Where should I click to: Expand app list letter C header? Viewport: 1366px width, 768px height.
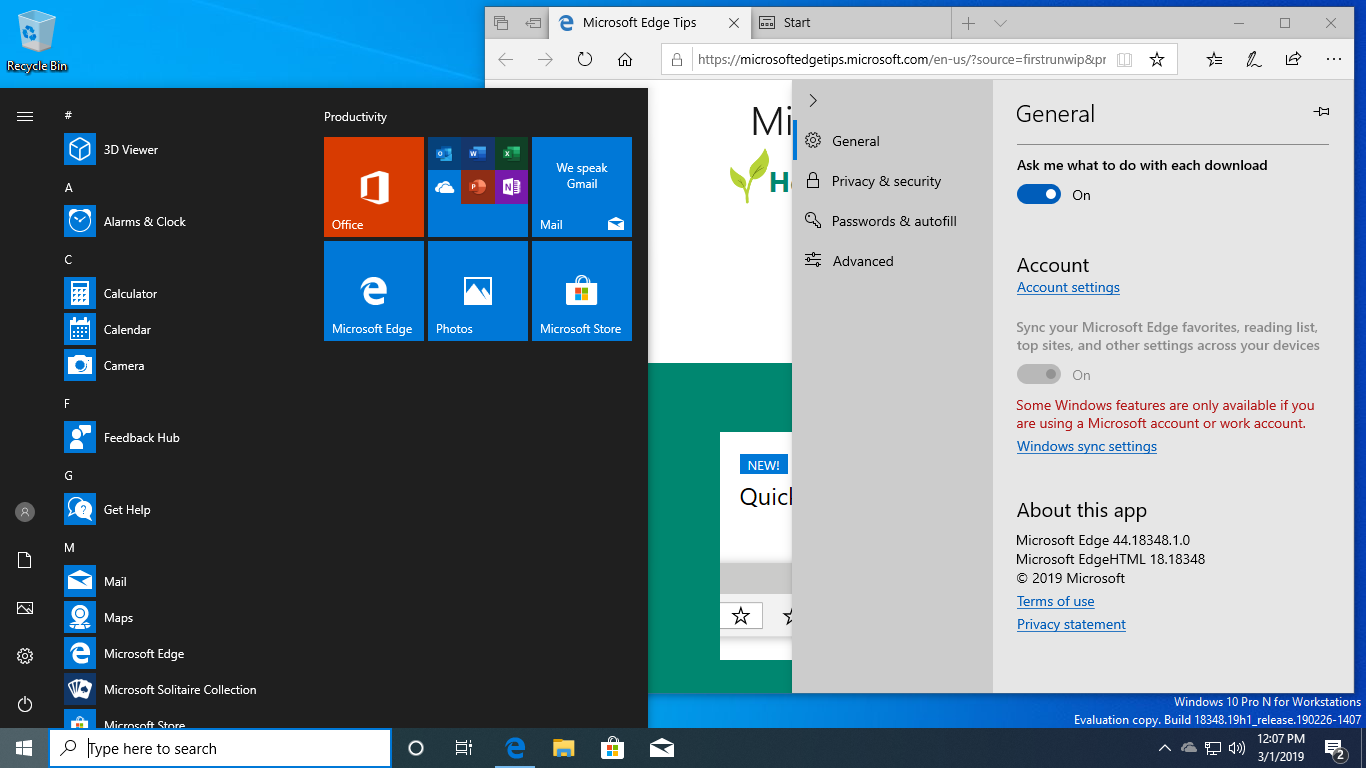68,260
